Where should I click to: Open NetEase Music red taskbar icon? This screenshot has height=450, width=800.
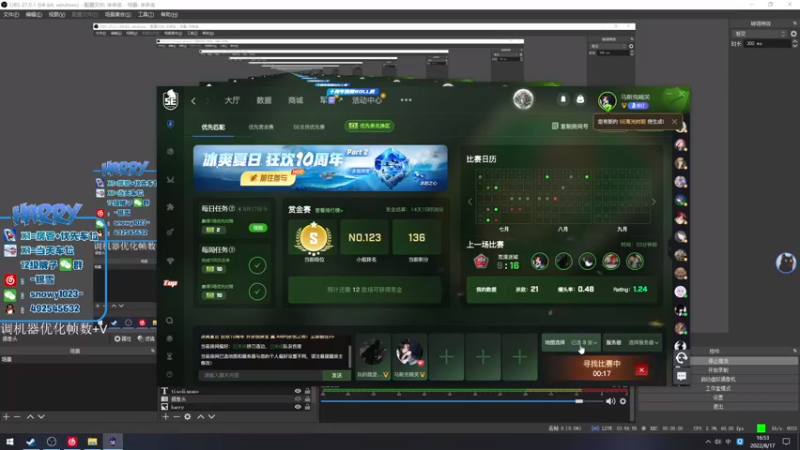pos(72,441)
